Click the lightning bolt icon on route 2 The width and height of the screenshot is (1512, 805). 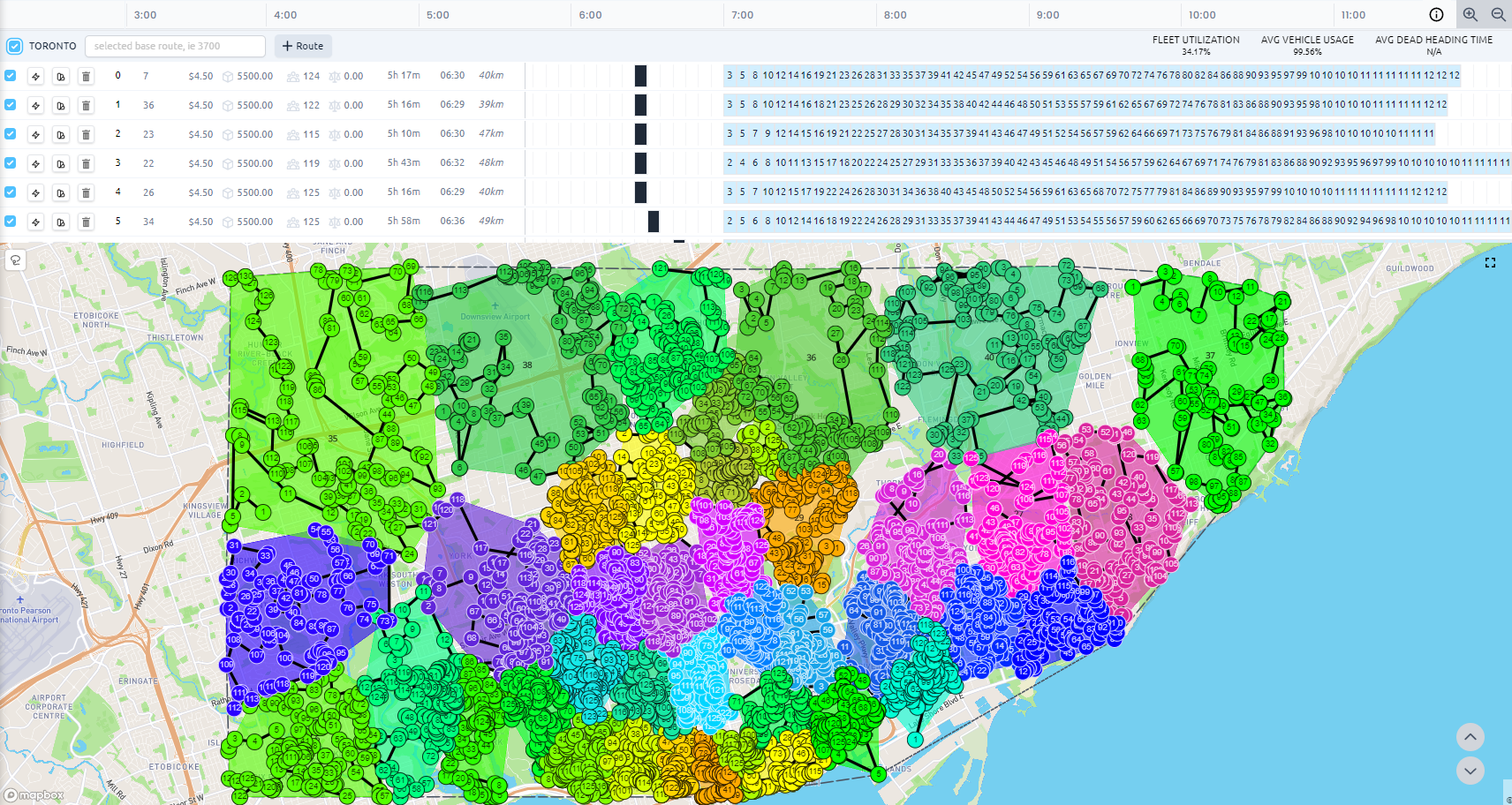[35, 134]
